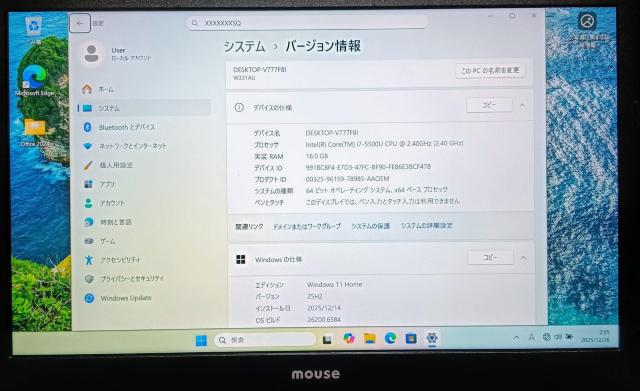Click the gaming controller icon
Viewport: 640px width, 391px height.
[89, 241]
